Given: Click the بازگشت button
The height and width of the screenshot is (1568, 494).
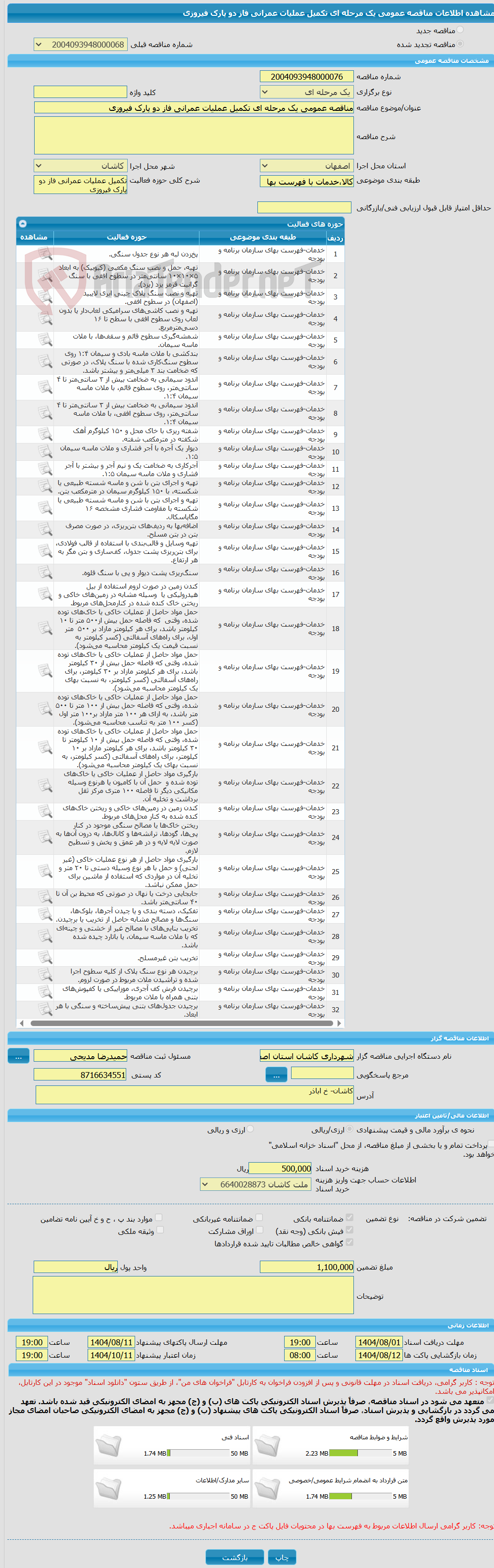Looking at the screenshot, I should 235,1557.
